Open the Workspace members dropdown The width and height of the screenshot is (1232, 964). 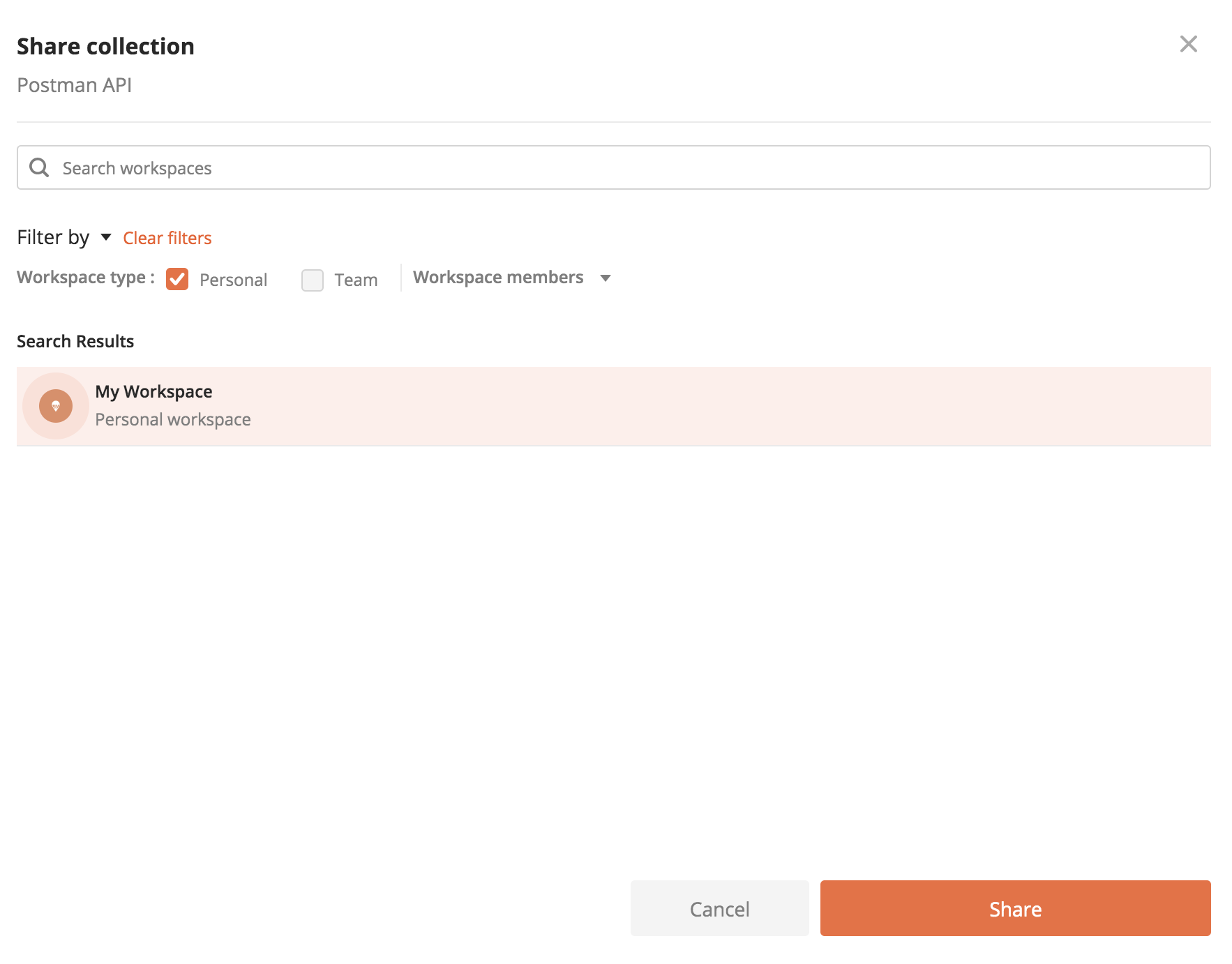pos(512,278)
